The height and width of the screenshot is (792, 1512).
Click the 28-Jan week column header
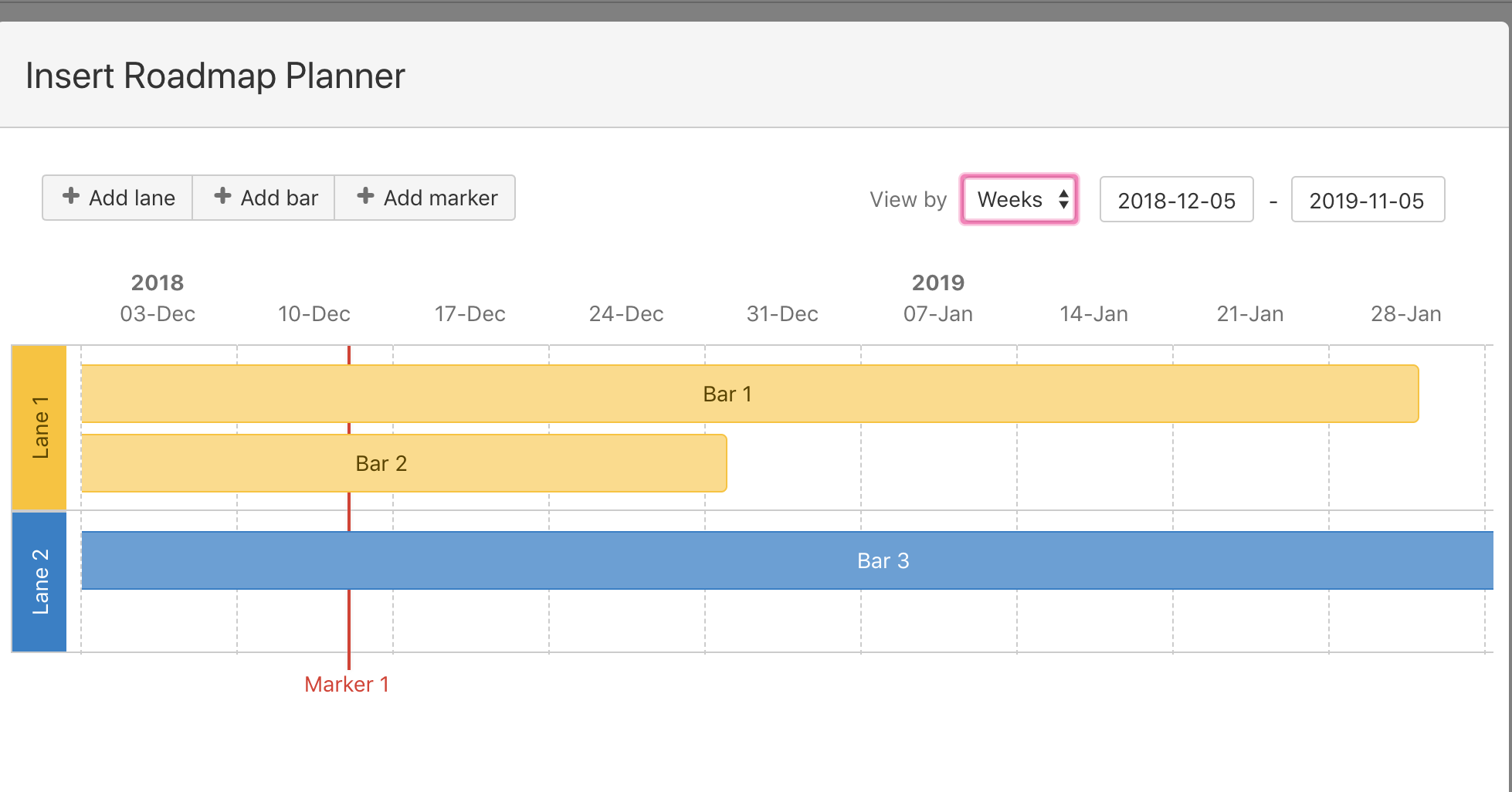click(x=1406, y=314)
